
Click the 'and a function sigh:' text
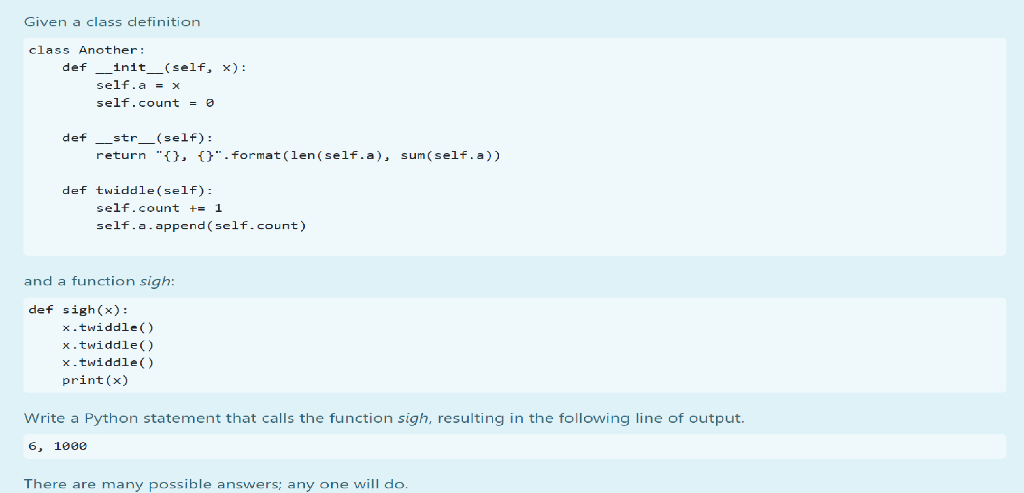point(99,281)
